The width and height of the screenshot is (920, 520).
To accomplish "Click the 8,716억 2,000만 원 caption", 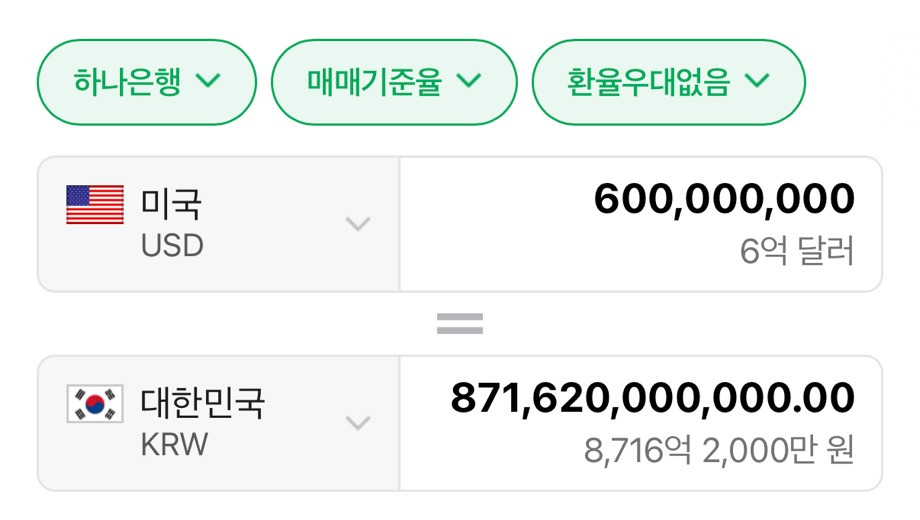I will (x=719, y=451).
